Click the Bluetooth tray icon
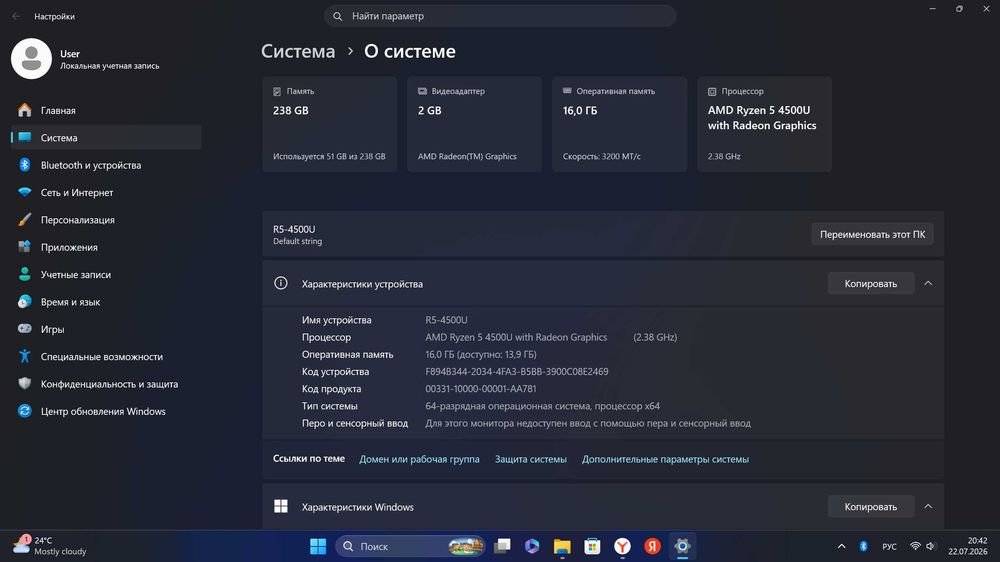 (863, 546)
